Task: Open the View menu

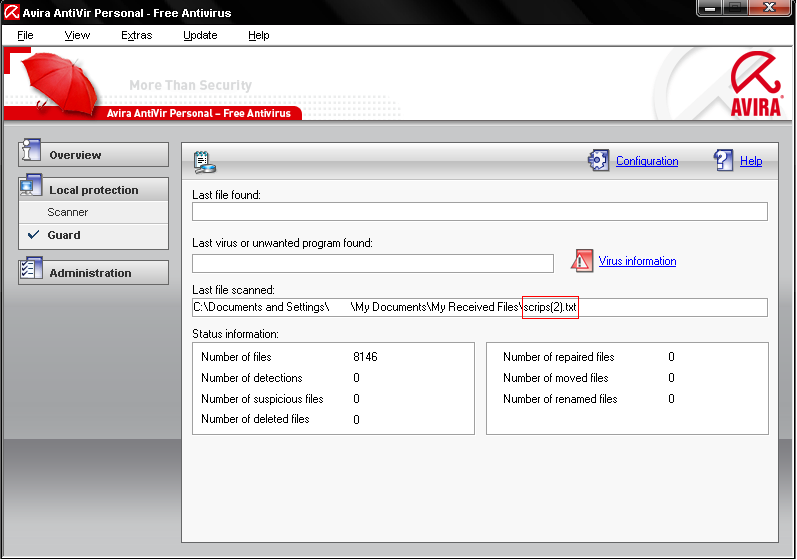Action: [x=77, y=35]
